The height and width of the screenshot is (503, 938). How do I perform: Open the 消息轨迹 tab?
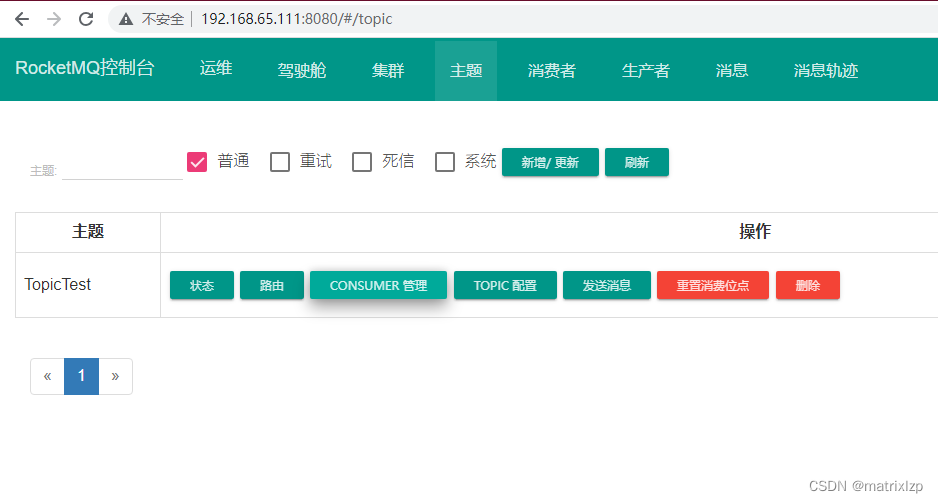tap(826, 71)
